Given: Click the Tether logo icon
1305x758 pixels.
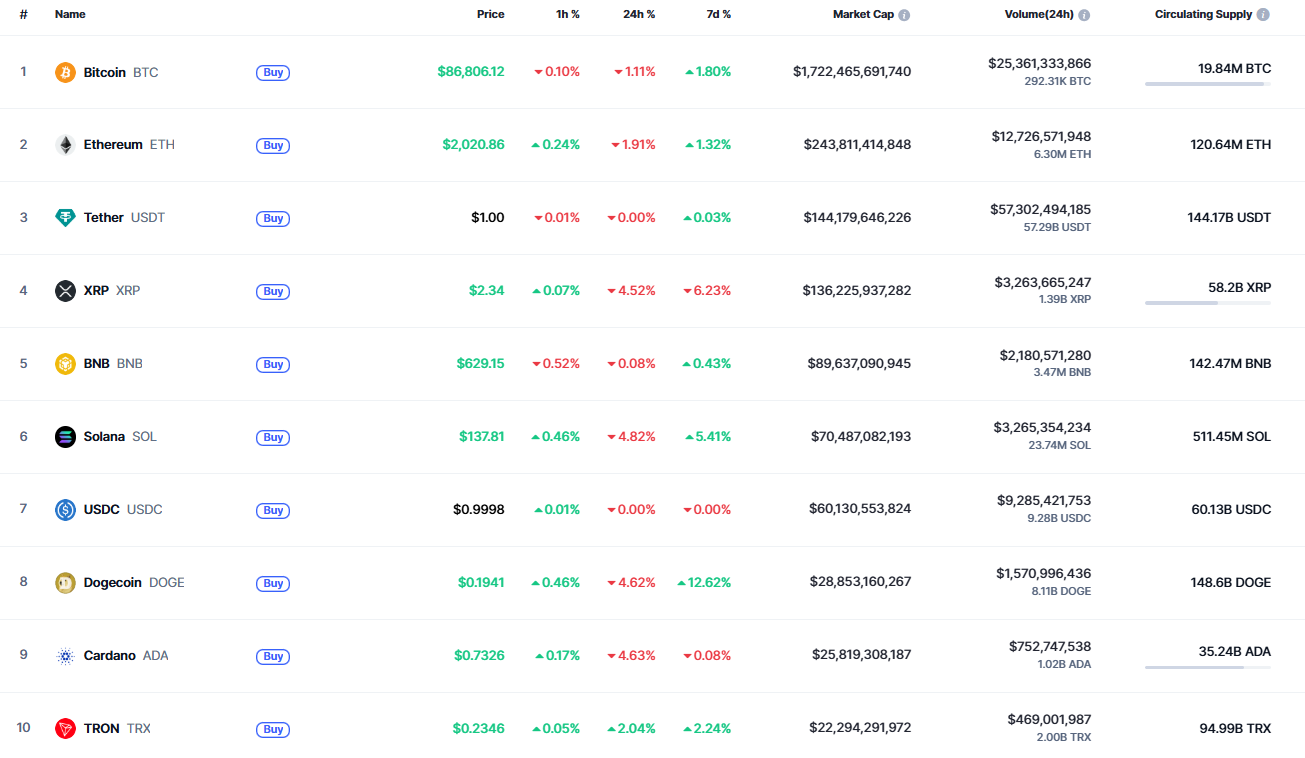Looking at the screenshot, I should point(65,218).
